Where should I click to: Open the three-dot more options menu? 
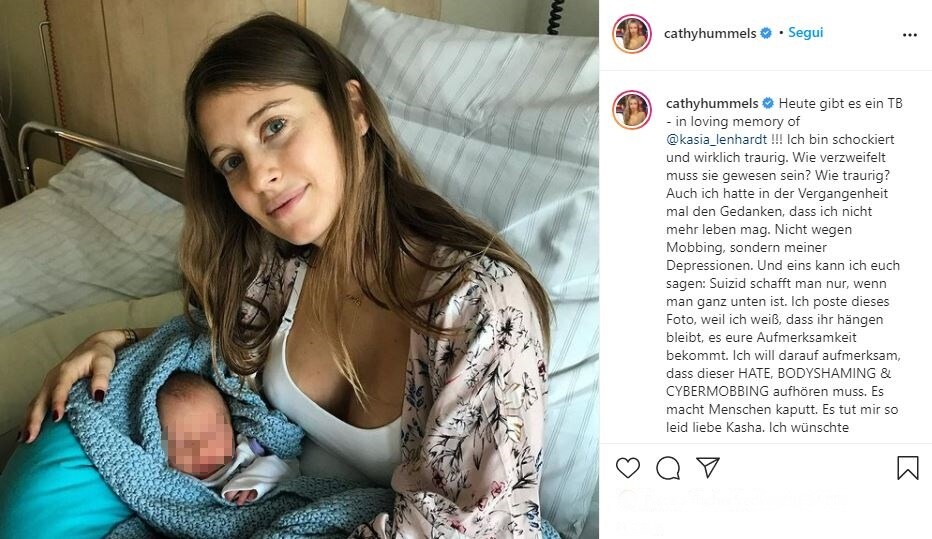coord(909,35)
